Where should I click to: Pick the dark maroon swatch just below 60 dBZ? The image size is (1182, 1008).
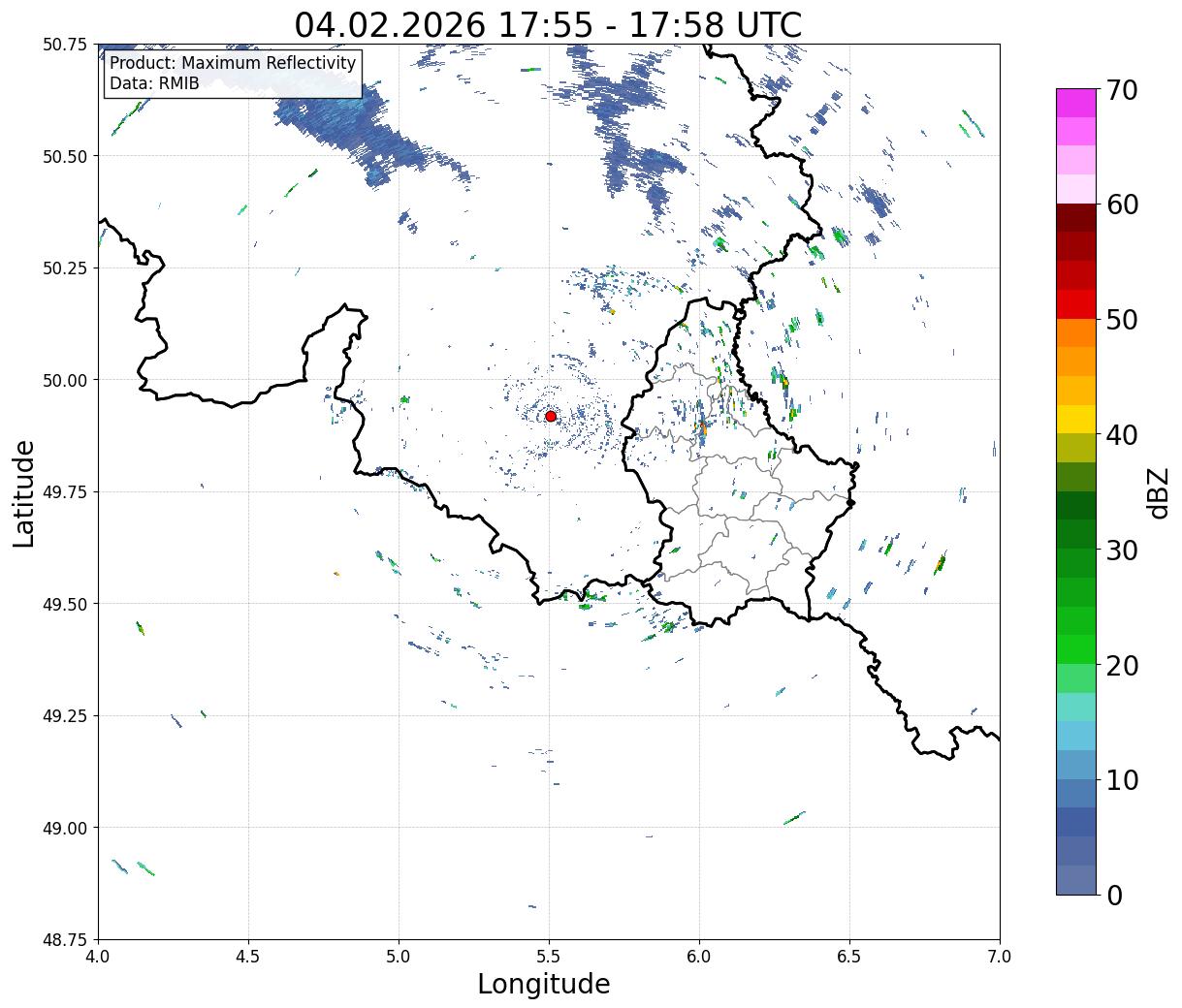[1076, 218]
